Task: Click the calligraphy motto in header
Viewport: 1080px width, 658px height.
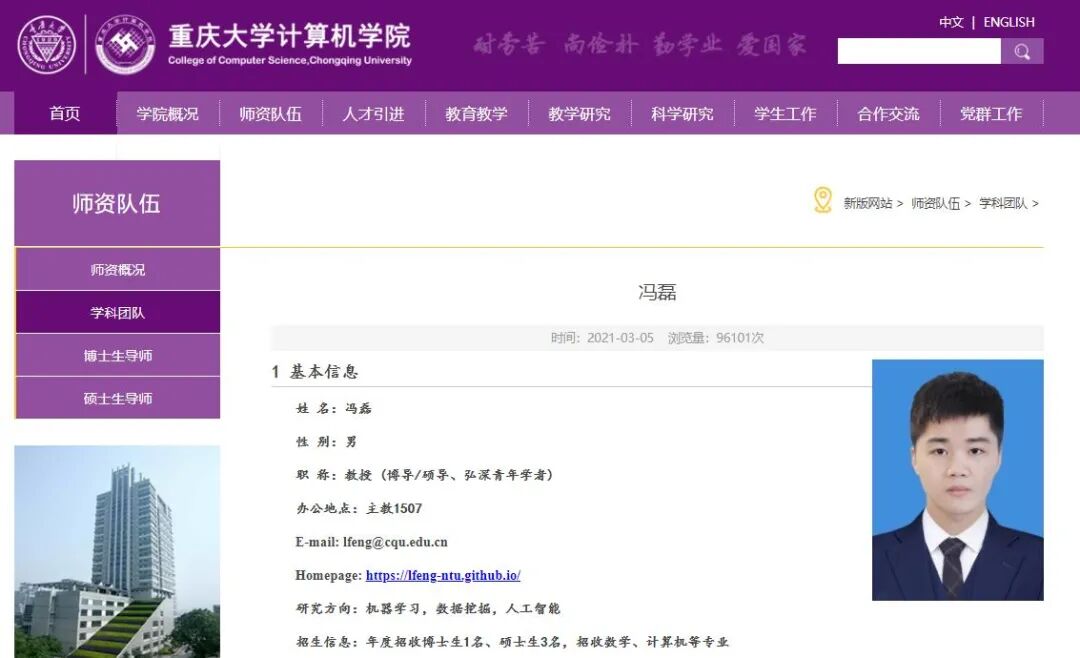Action: click(639, 44)
